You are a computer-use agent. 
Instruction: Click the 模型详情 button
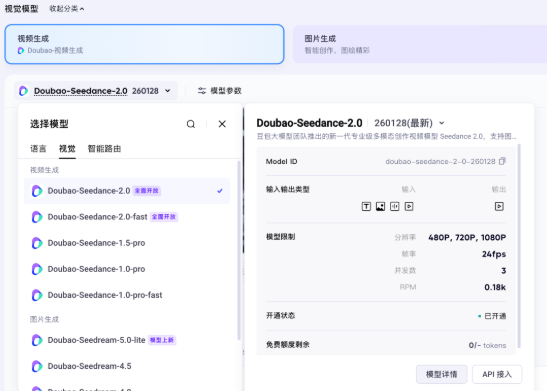pyautogui.click(x=441, y=374)
